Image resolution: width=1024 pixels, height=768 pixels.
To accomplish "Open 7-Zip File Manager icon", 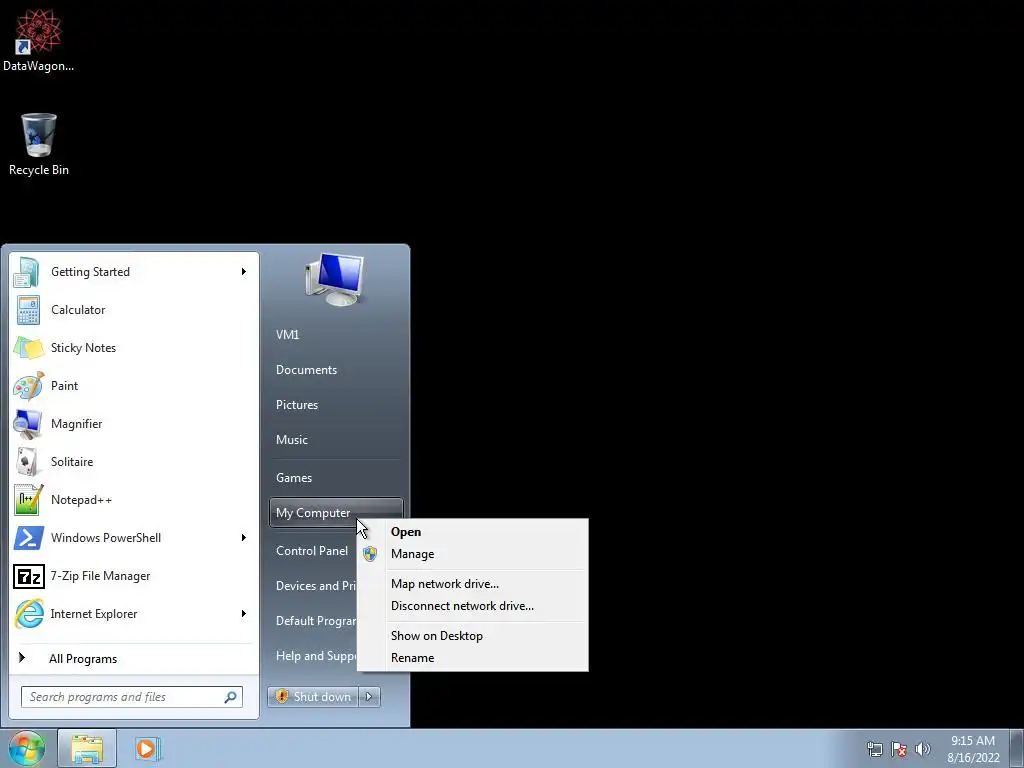I will (29, 576).
